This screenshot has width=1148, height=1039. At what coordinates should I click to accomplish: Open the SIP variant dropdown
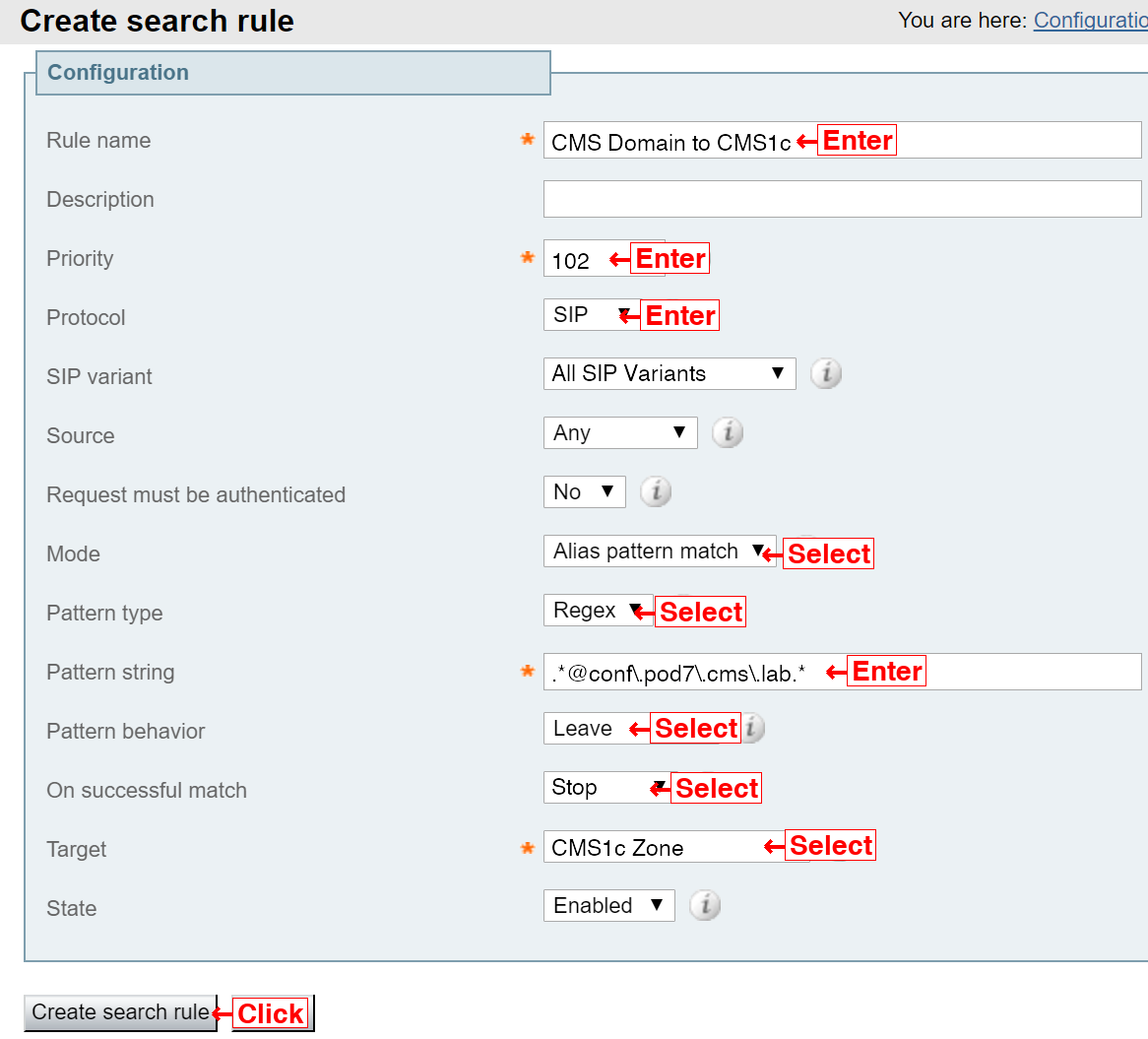click(x=670, y=373)
